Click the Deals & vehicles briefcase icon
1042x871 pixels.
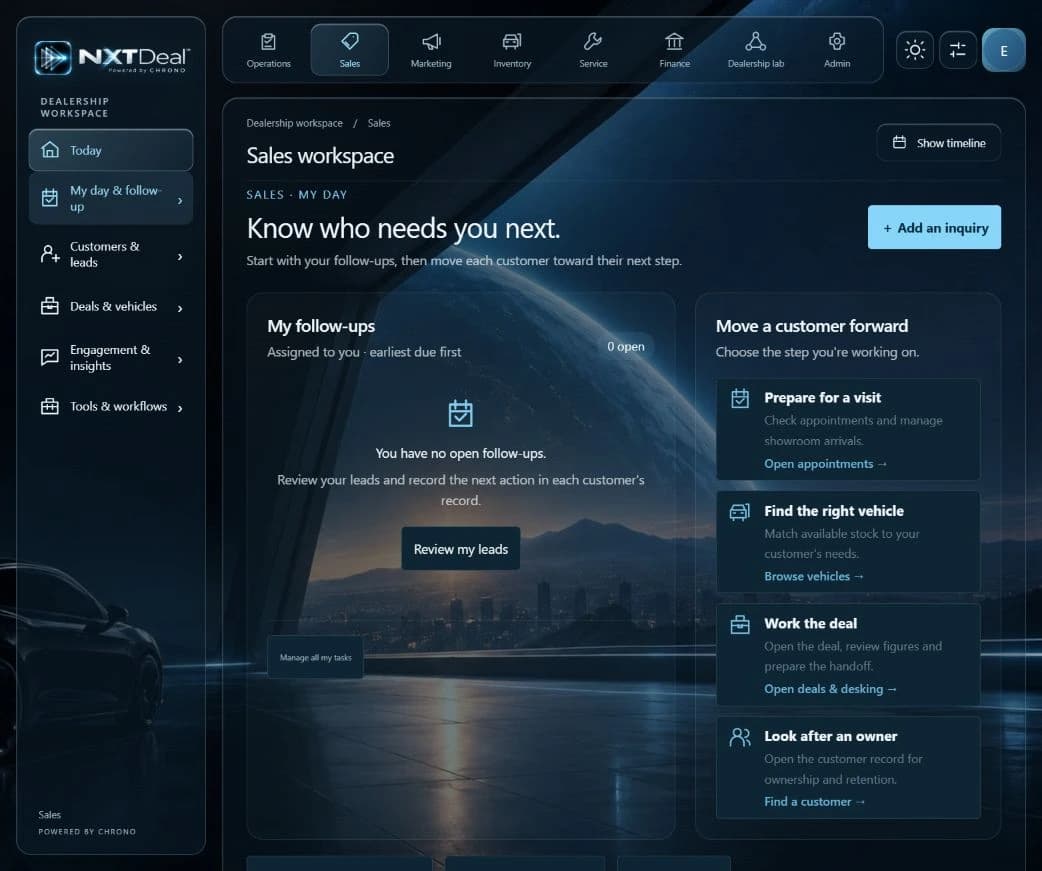click(x=50, y=306)
